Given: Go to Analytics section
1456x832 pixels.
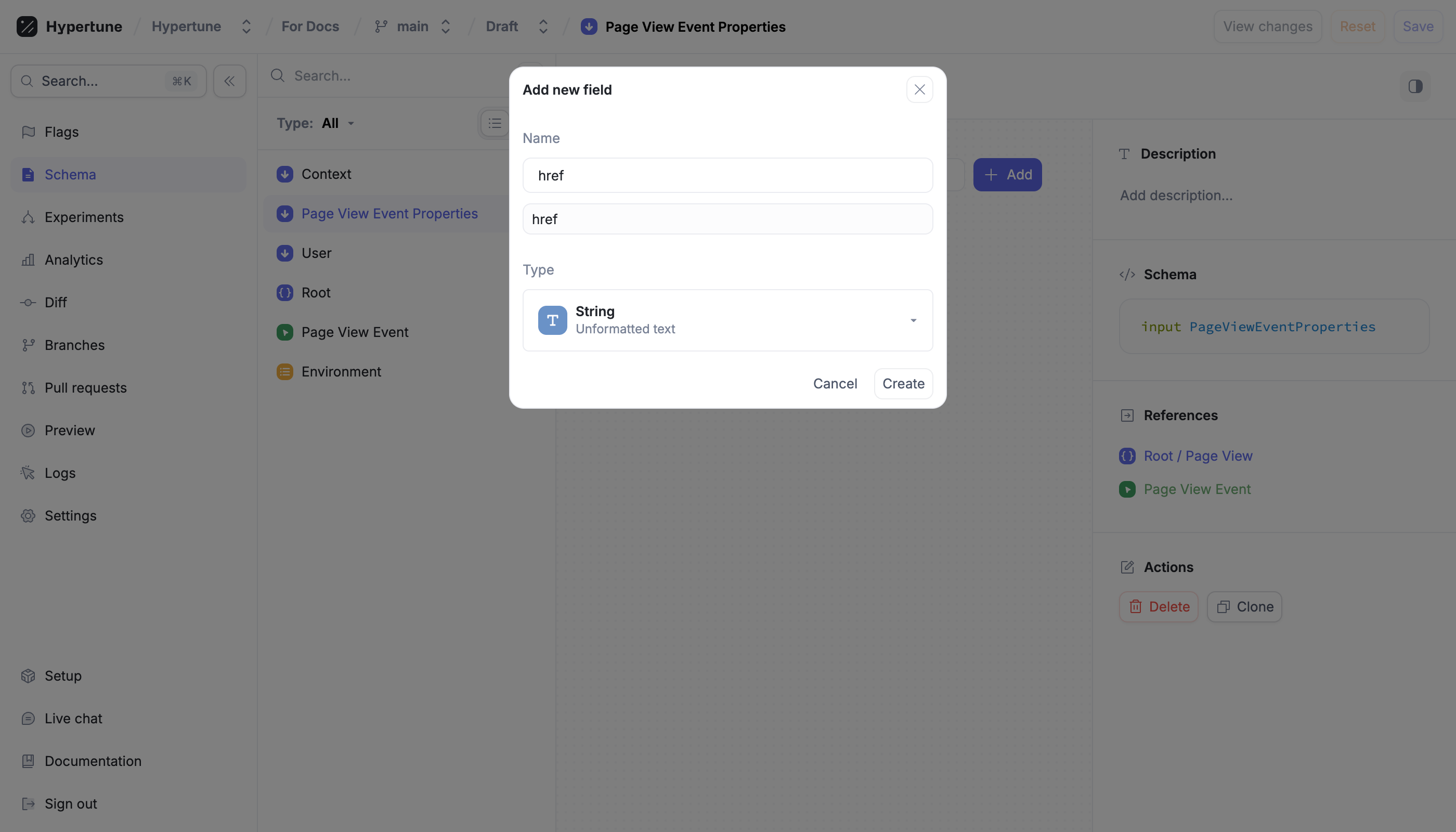Looking at the screenshot, I should pyautogui.click(x=74, y=260).
